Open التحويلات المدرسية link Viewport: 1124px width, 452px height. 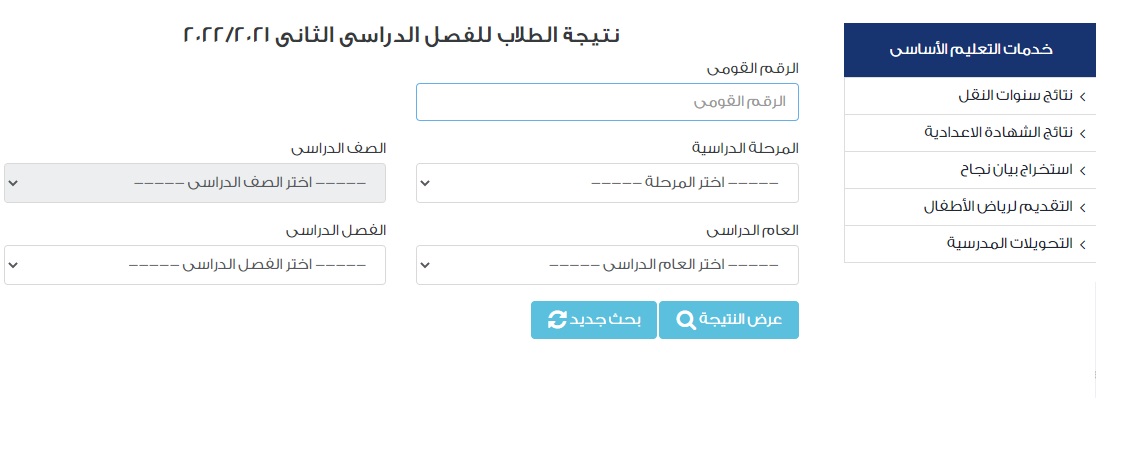click(x=970, y=245)
